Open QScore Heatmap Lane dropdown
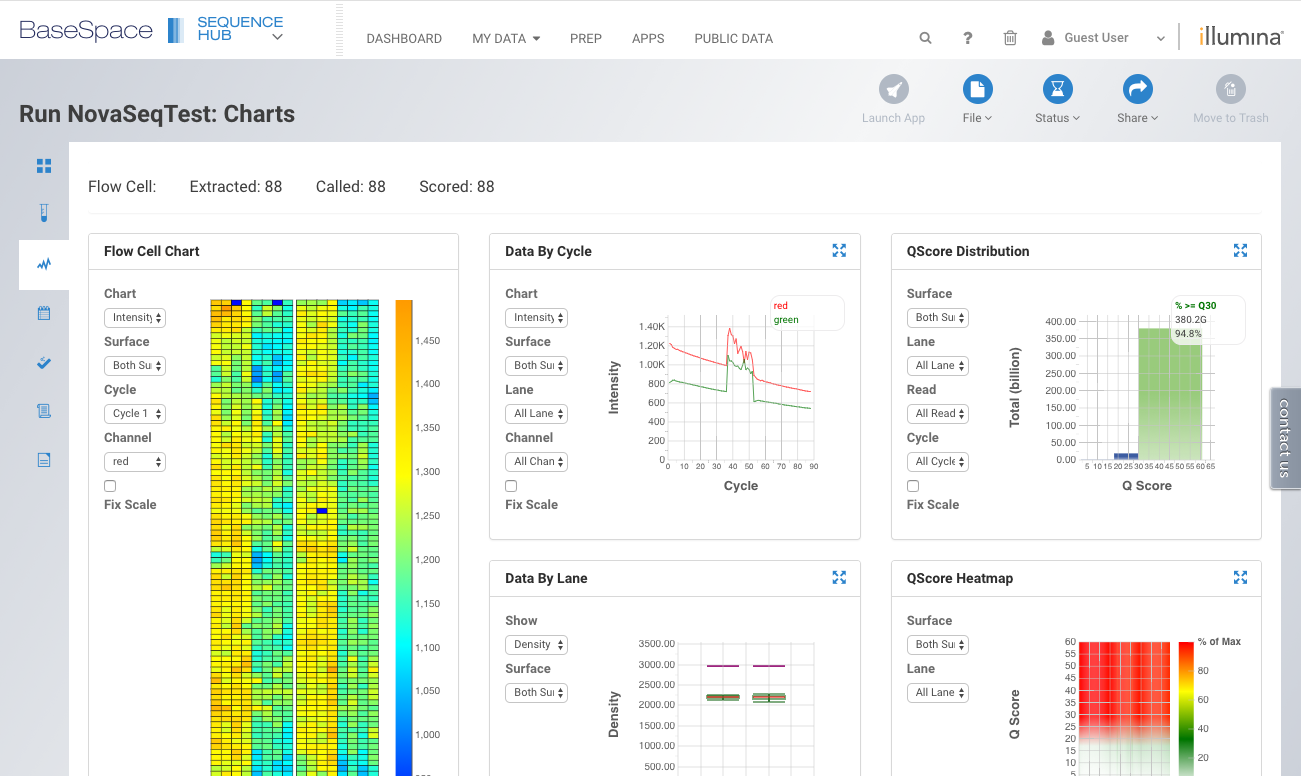This screenshot has height=776, width=1301. coord(938,693)
